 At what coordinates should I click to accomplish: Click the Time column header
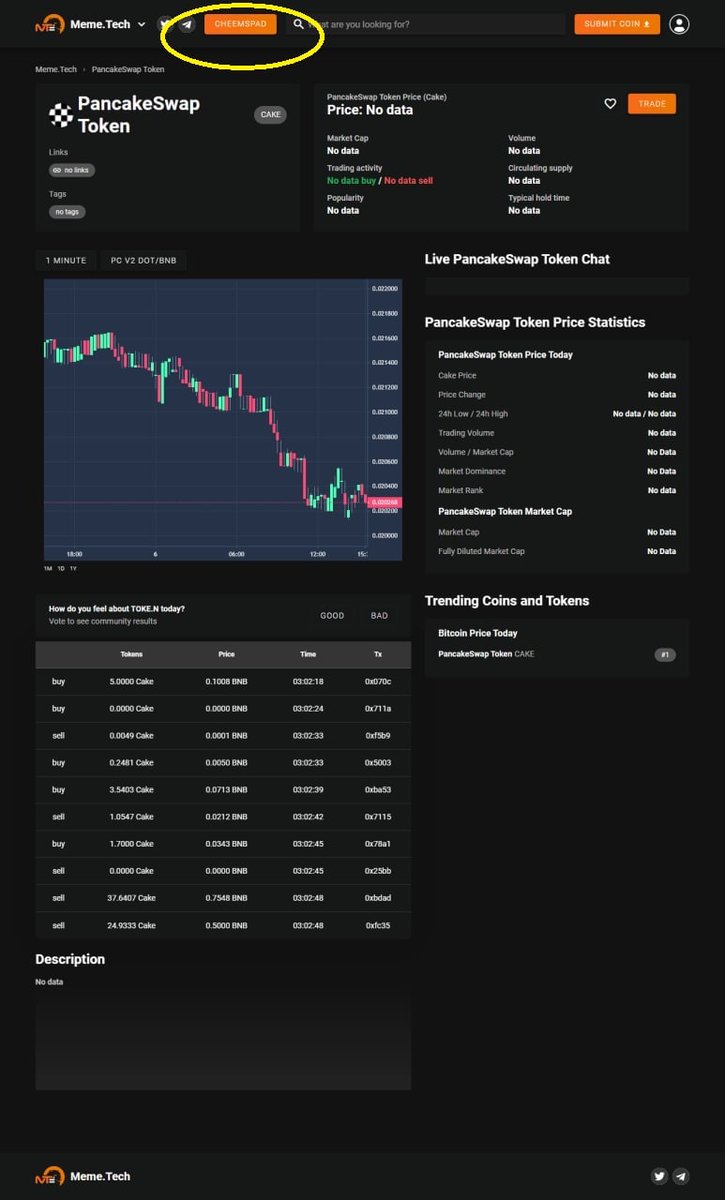tap(308, 654)
